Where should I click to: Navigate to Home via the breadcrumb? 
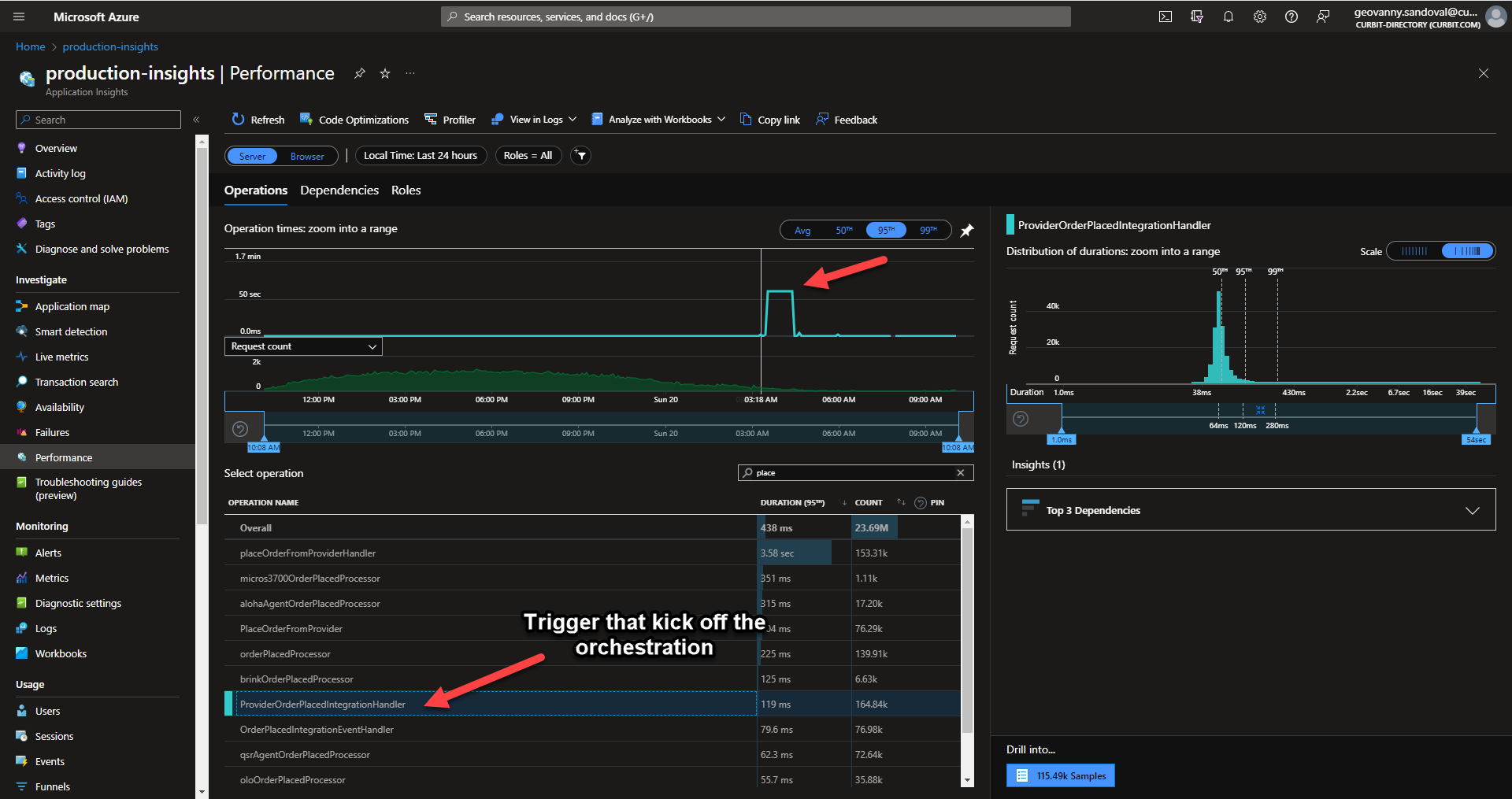pos(30,46)
